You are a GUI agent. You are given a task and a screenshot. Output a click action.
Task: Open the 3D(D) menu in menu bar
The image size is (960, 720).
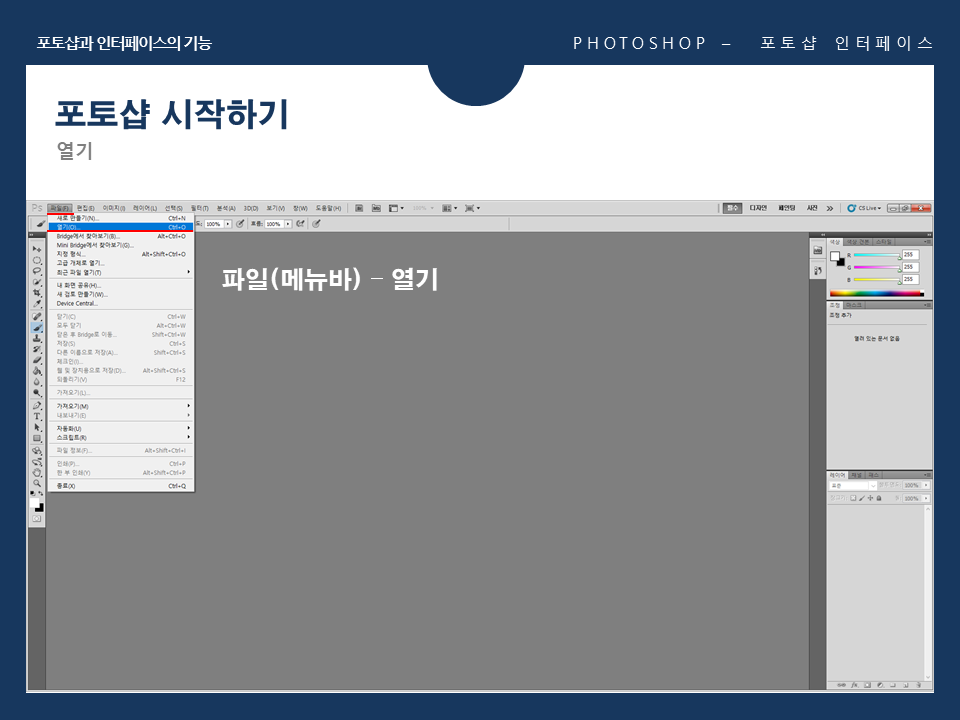pyautogui.click(x=251, y=208)
